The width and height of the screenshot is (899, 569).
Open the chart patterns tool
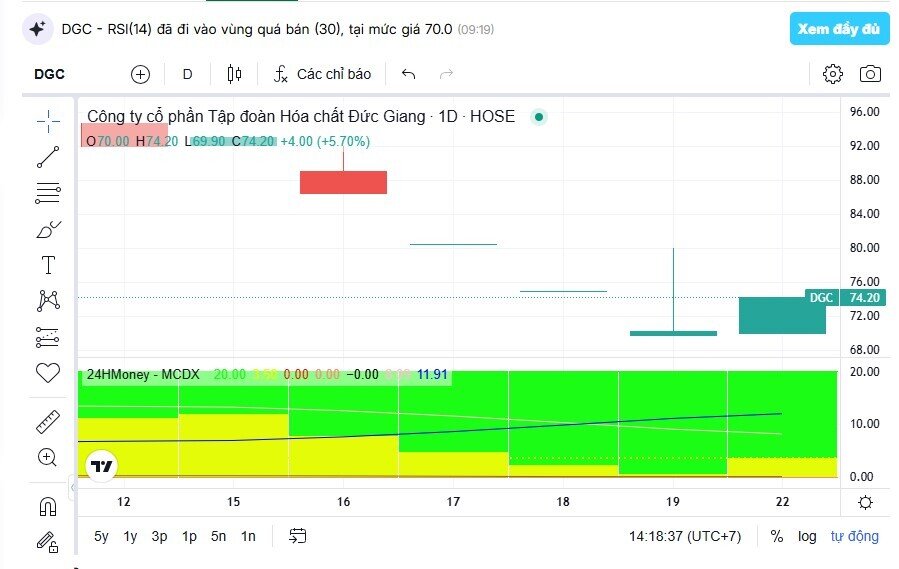tap(48, 301)
